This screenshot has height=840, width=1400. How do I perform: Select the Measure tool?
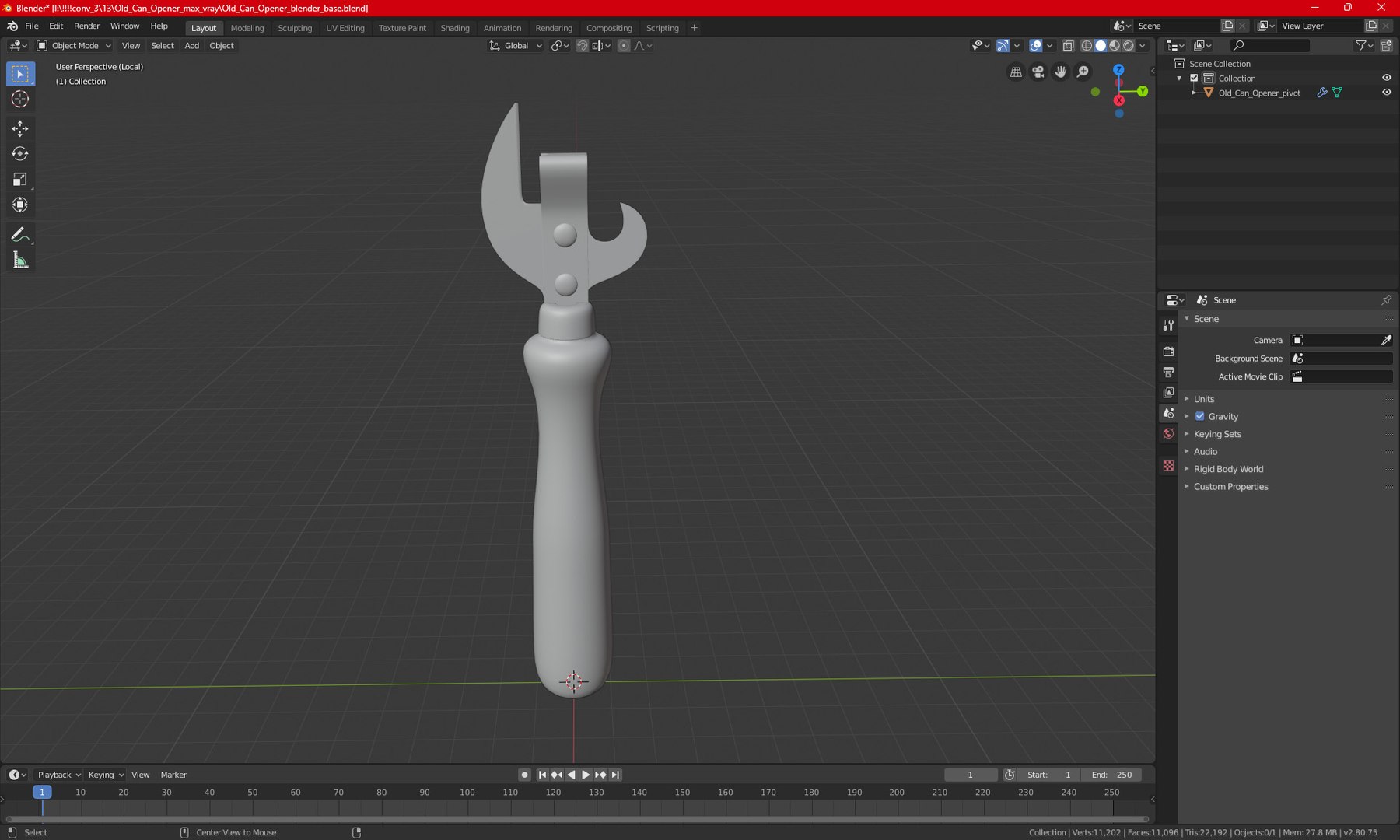20,261
